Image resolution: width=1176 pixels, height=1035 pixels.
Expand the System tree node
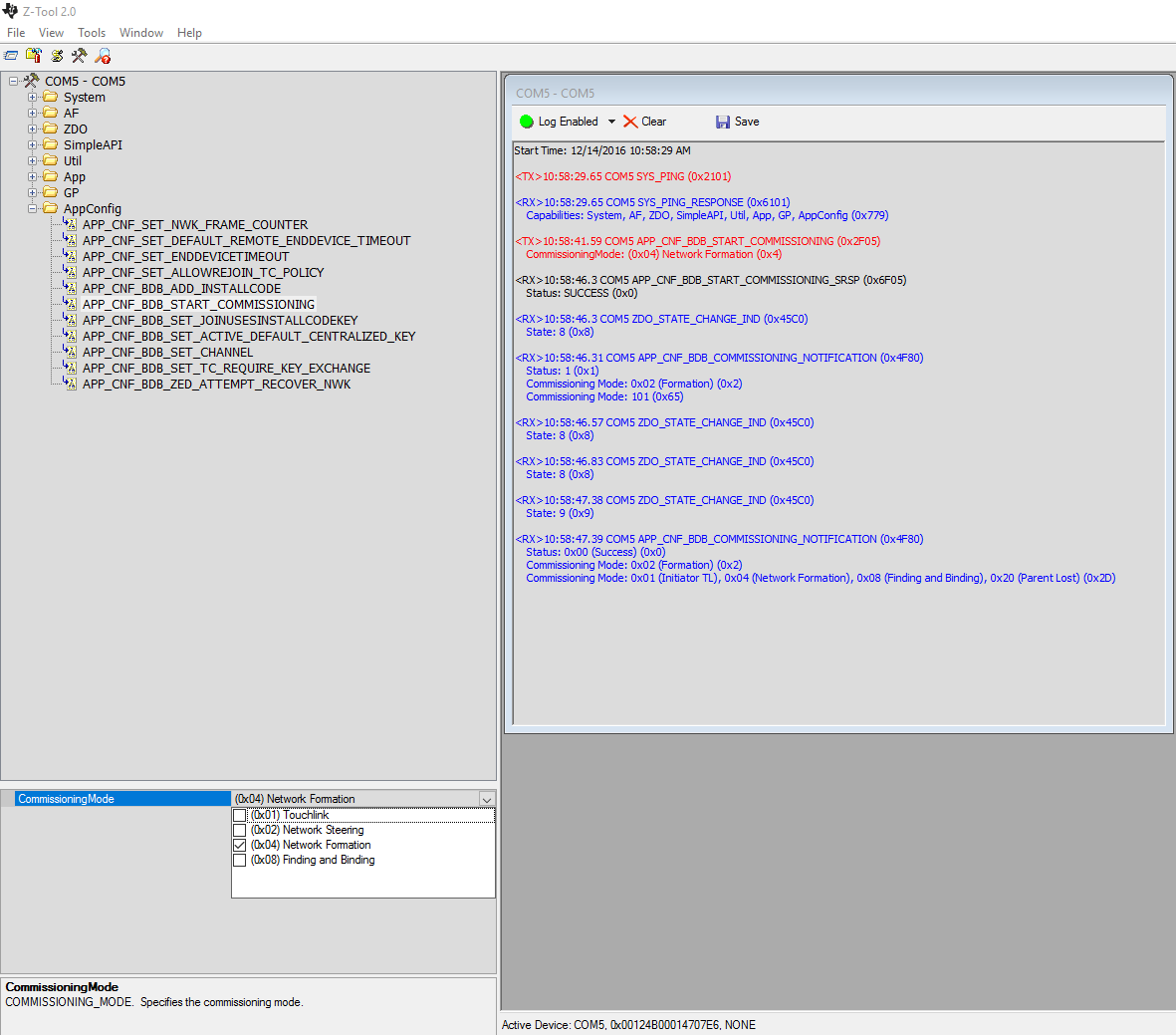point(32,97)
